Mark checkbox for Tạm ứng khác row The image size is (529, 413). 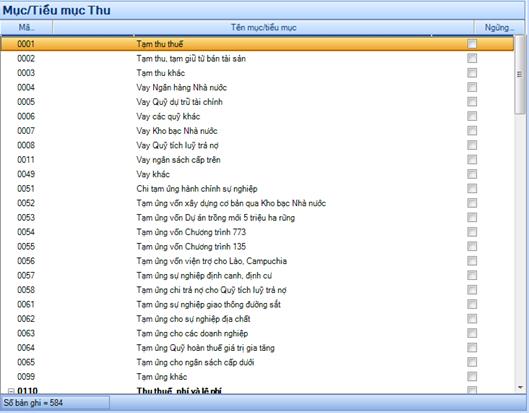click(x=472, y=377)
